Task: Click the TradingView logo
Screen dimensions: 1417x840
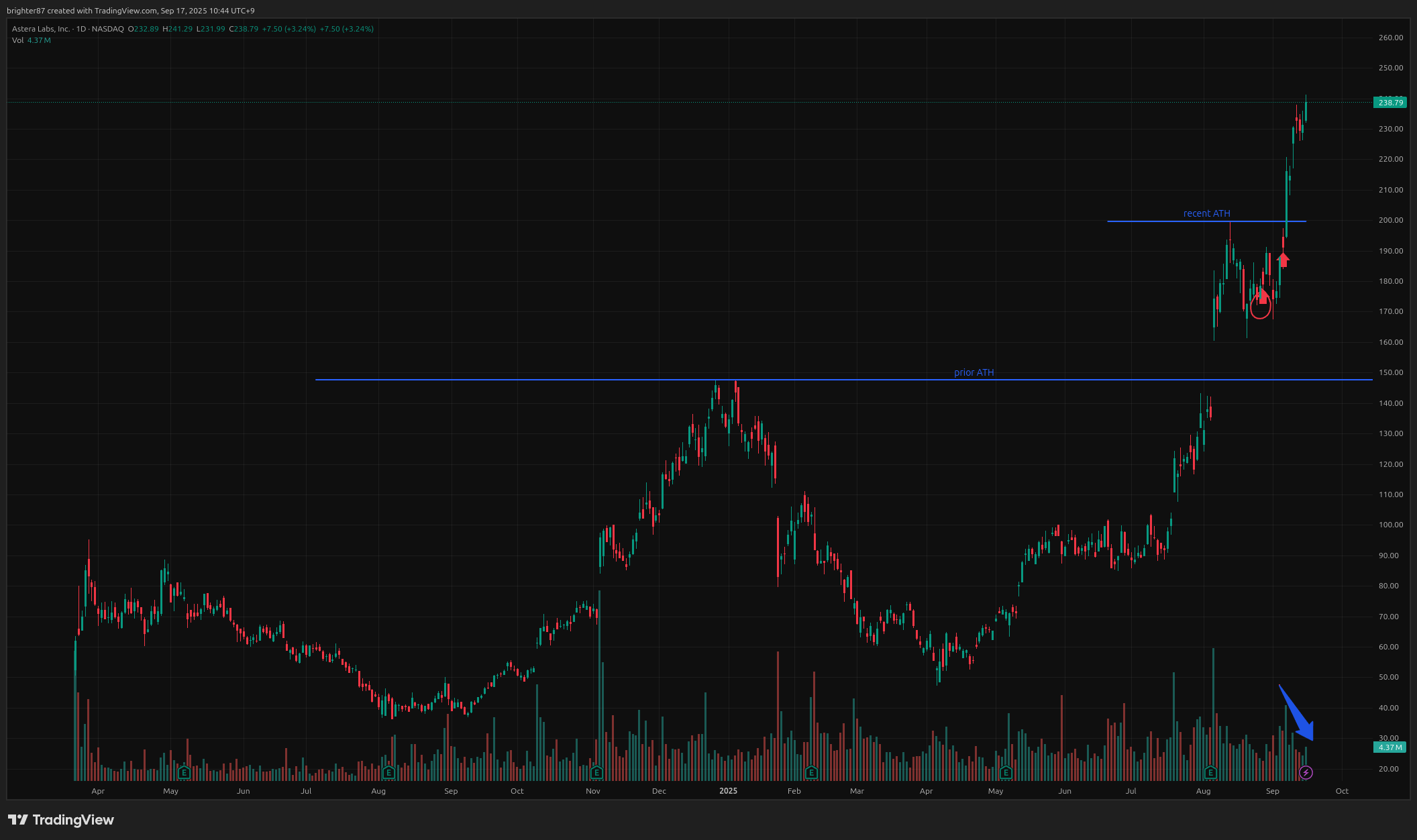Action: pos(61,820)
